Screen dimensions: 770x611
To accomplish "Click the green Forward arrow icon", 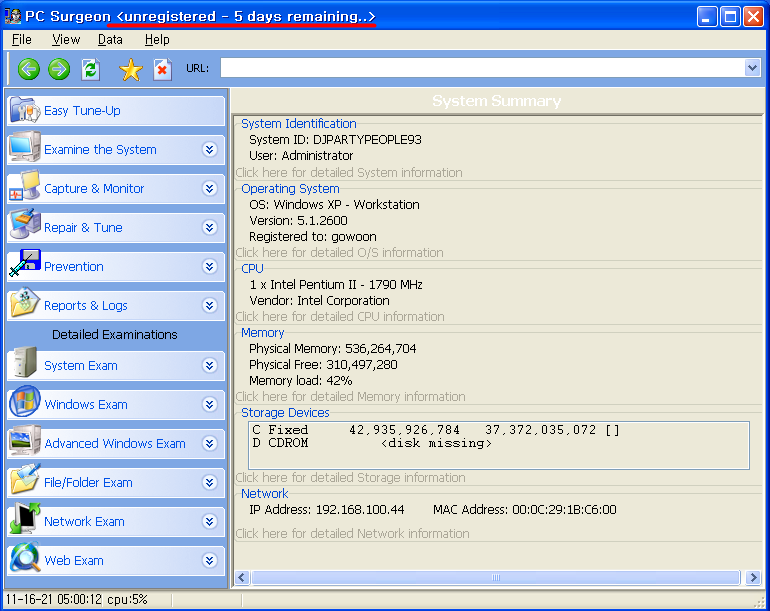I will pyautogui.click(x=59, y=69).
